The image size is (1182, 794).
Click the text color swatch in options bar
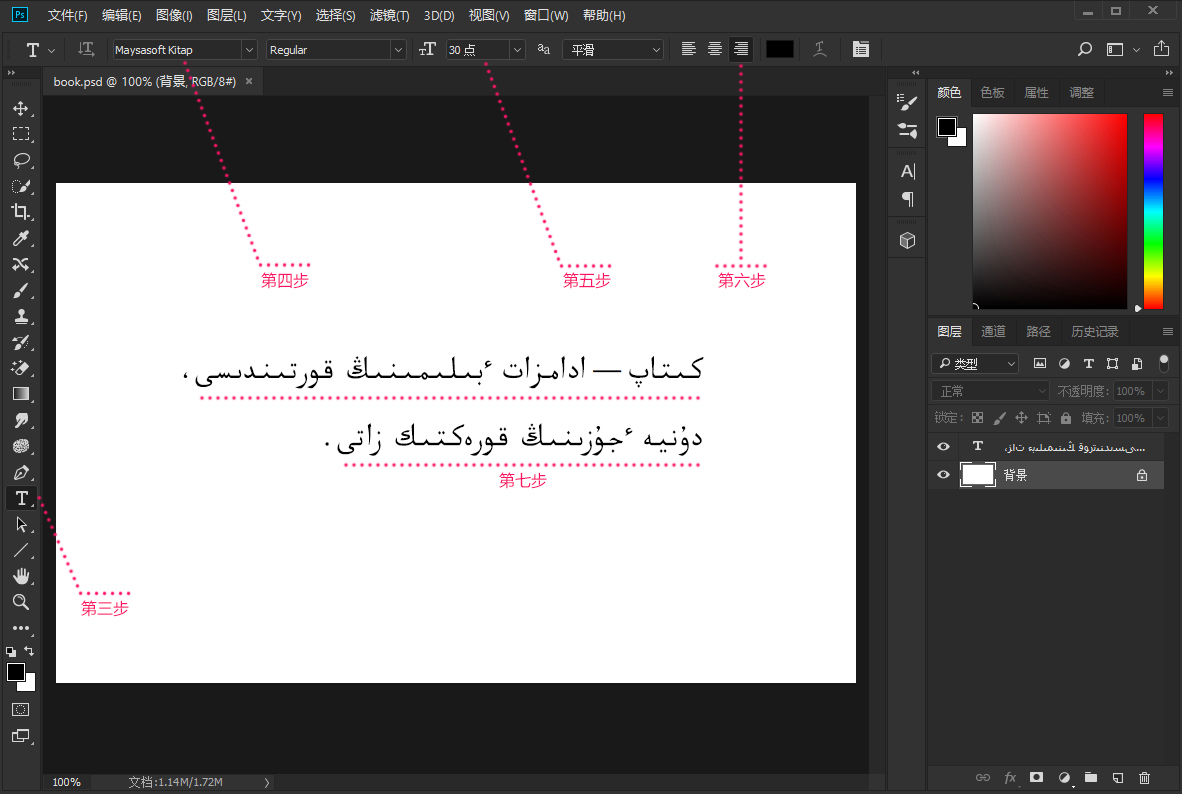tap(779, 49)
